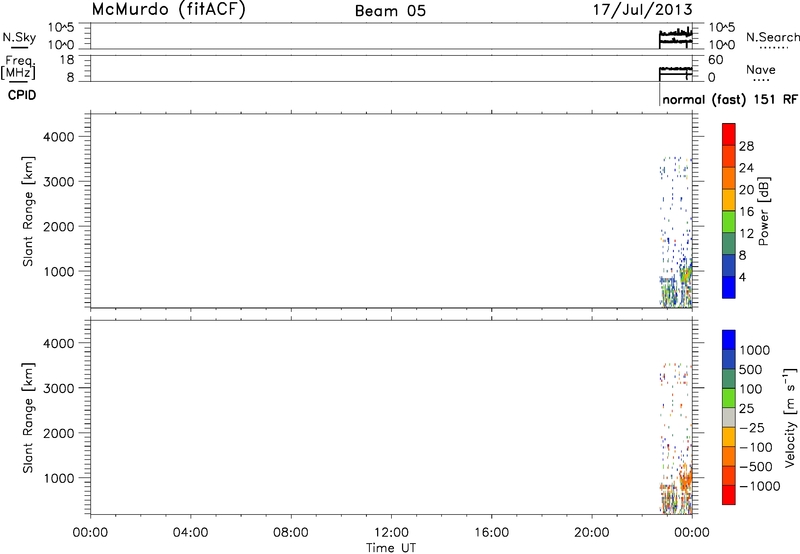Click the CPID label
This screenshot has width=800, height=554.
pyautogui.click(x=22, y=95)
